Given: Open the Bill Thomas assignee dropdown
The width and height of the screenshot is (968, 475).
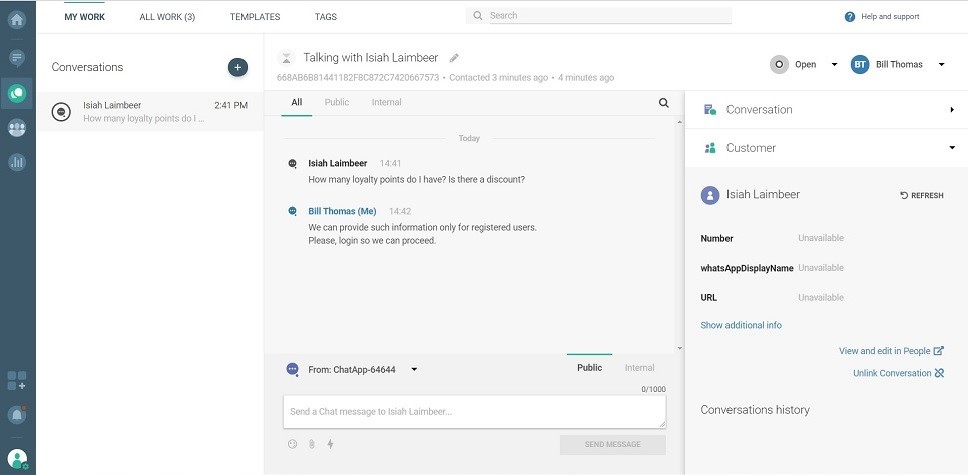Looking at the screenshot, I should click(x=941, y=65).
